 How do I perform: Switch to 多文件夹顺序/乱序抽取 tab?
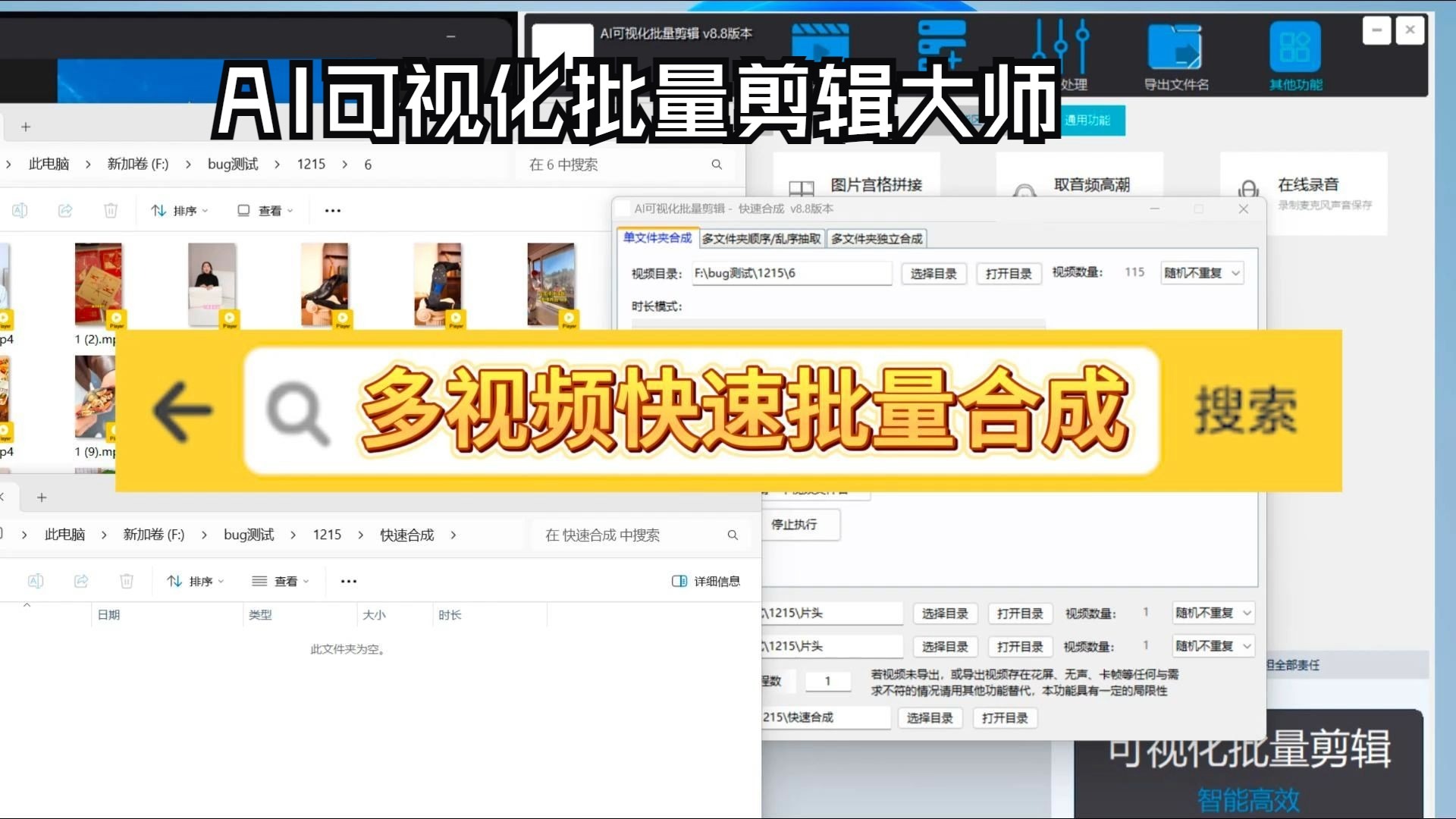point(761,239)
